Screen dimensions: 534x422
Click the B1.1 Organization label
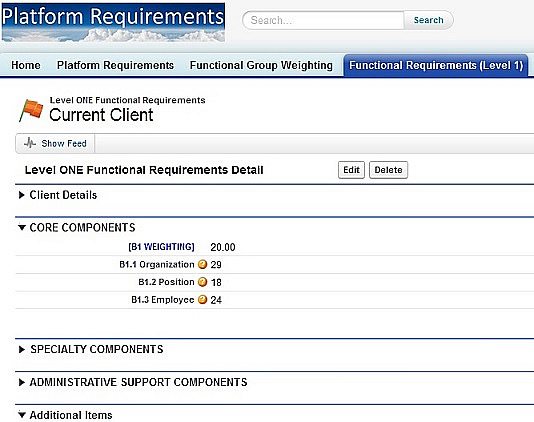click(x=157, y=264)
